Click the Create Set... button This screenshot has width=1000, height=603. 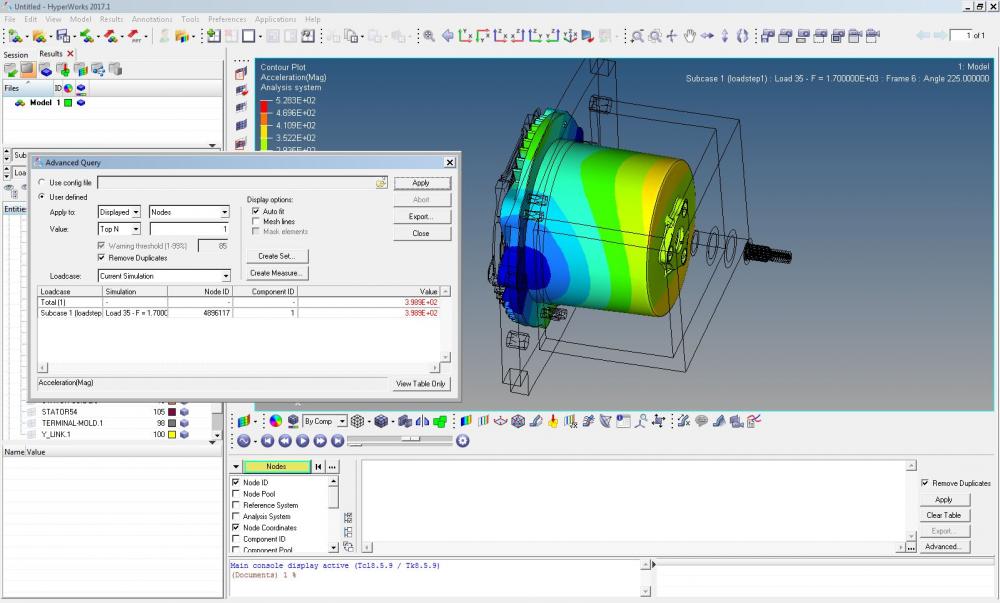coord(277,256)
